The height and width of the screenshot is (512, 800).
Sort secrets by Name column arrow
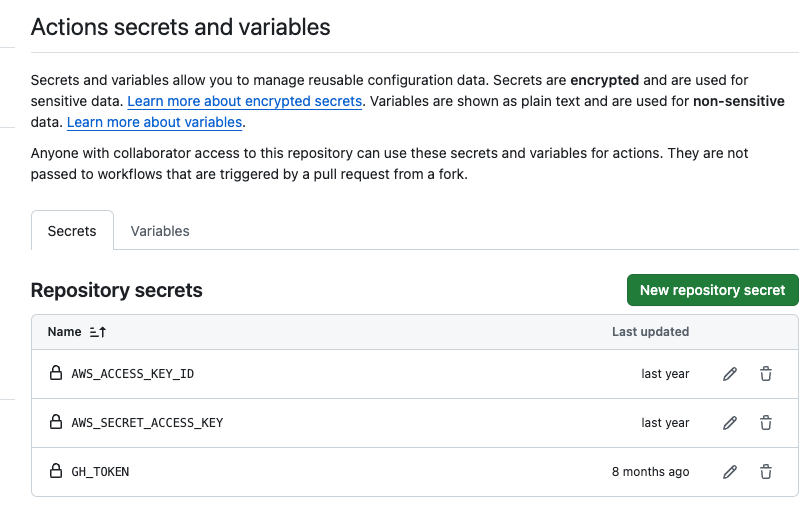click(x=97, y=332)
